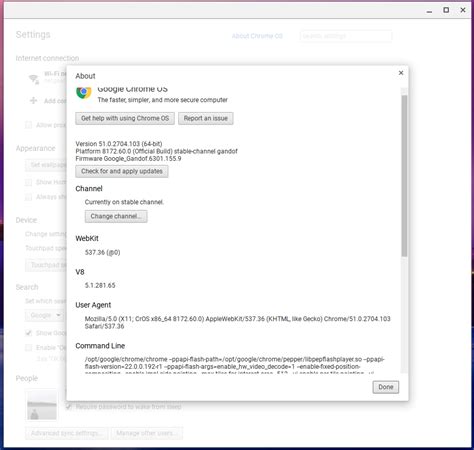Select the Platform 8172.60.0 text line
The height and width of the screenshot is (450, 474).
[156, 151]
